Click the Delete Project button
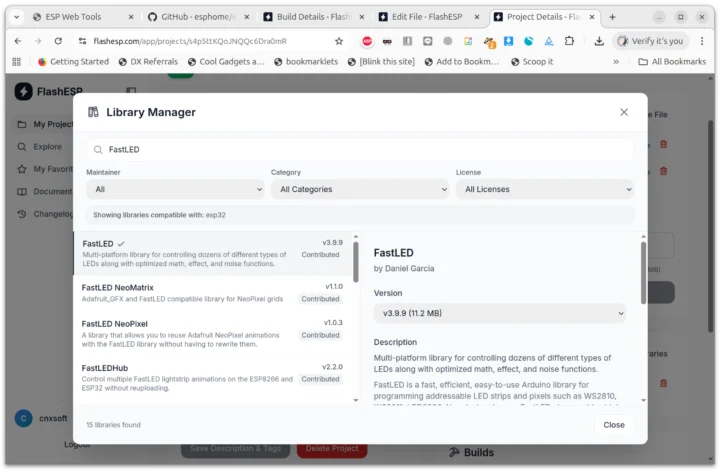720x471 pixels. tap(332, 449)
